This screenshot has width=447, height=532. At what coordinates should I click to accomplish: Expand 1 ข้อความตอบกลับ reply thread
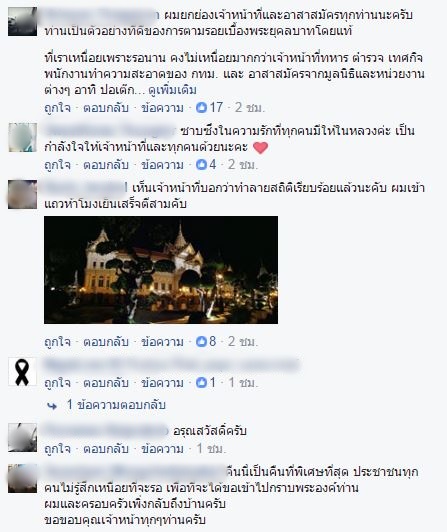click(x=116, y=404)
